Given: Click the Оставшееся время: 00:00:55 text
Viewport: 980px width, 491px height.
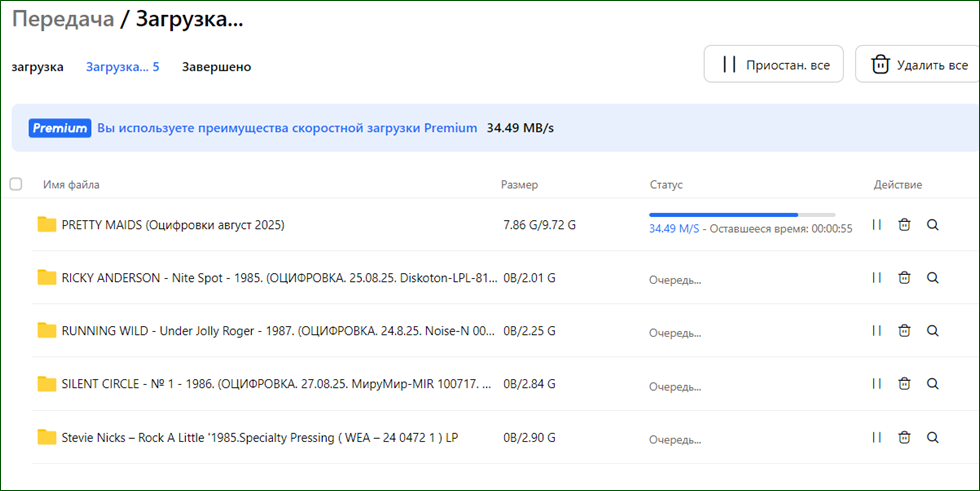Looking at the screenshot, I should tap(781, 229).
